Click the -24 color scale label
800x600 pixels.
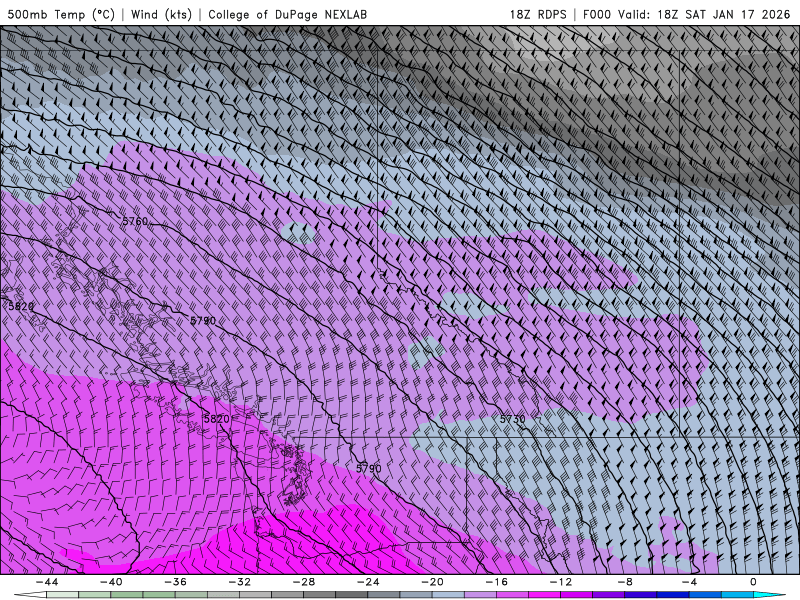point(368,582)
